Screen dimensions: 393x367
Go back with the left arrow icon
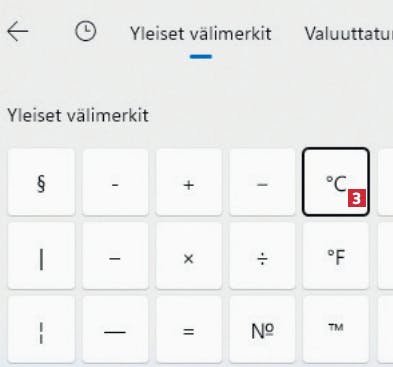pos(18,31)
